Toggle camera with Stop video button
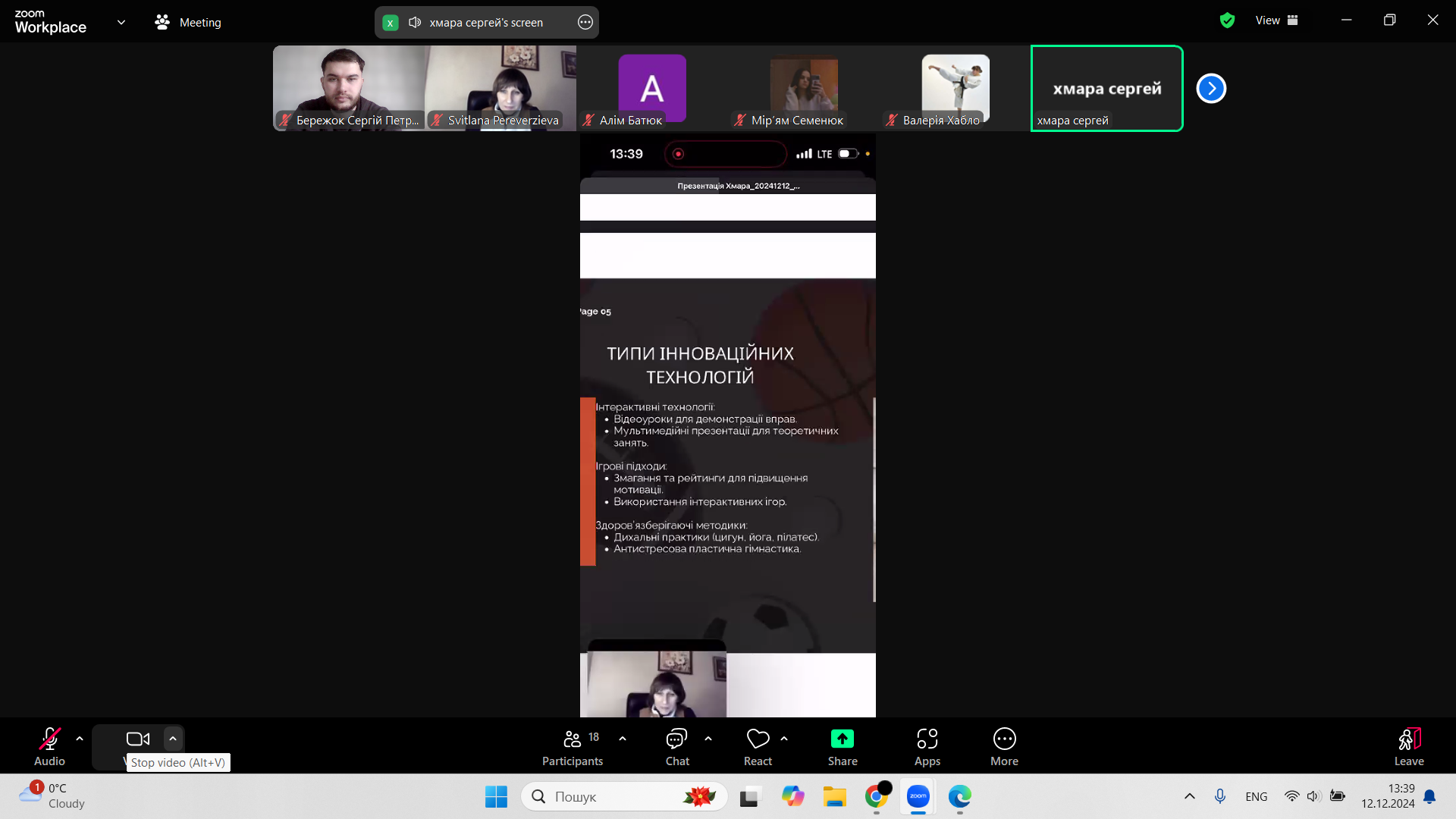 pyautogui.click(x=137, y=739)
